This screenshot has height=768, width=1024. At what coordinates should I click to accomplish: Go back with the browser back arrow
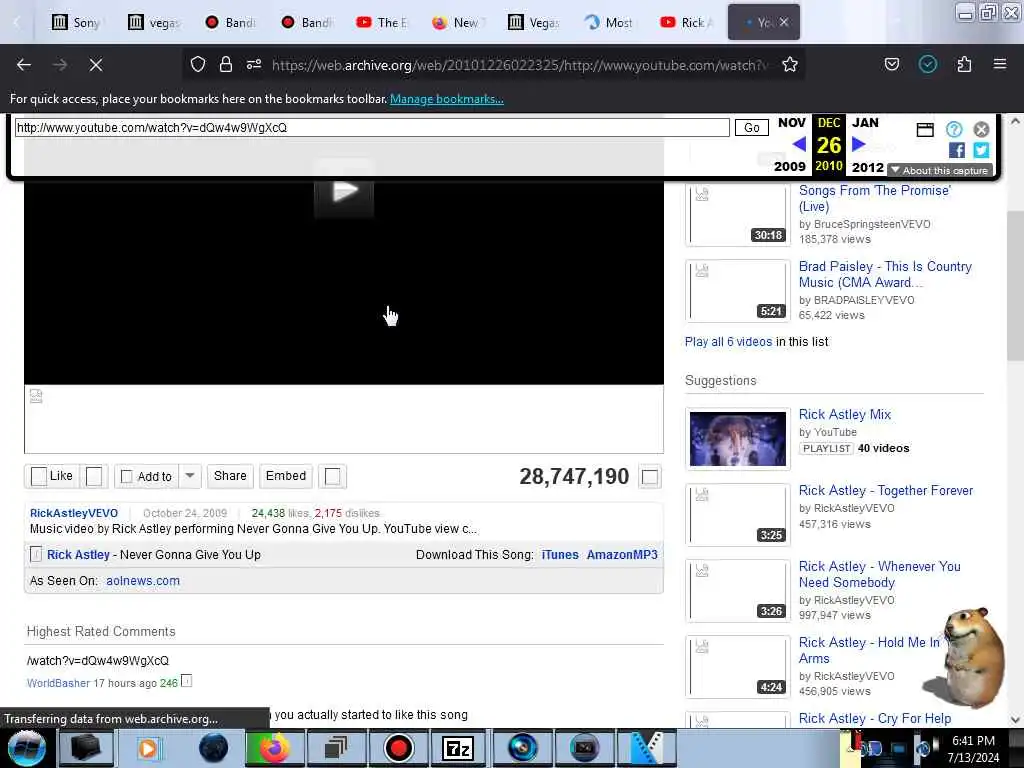(x=24, y=65)
